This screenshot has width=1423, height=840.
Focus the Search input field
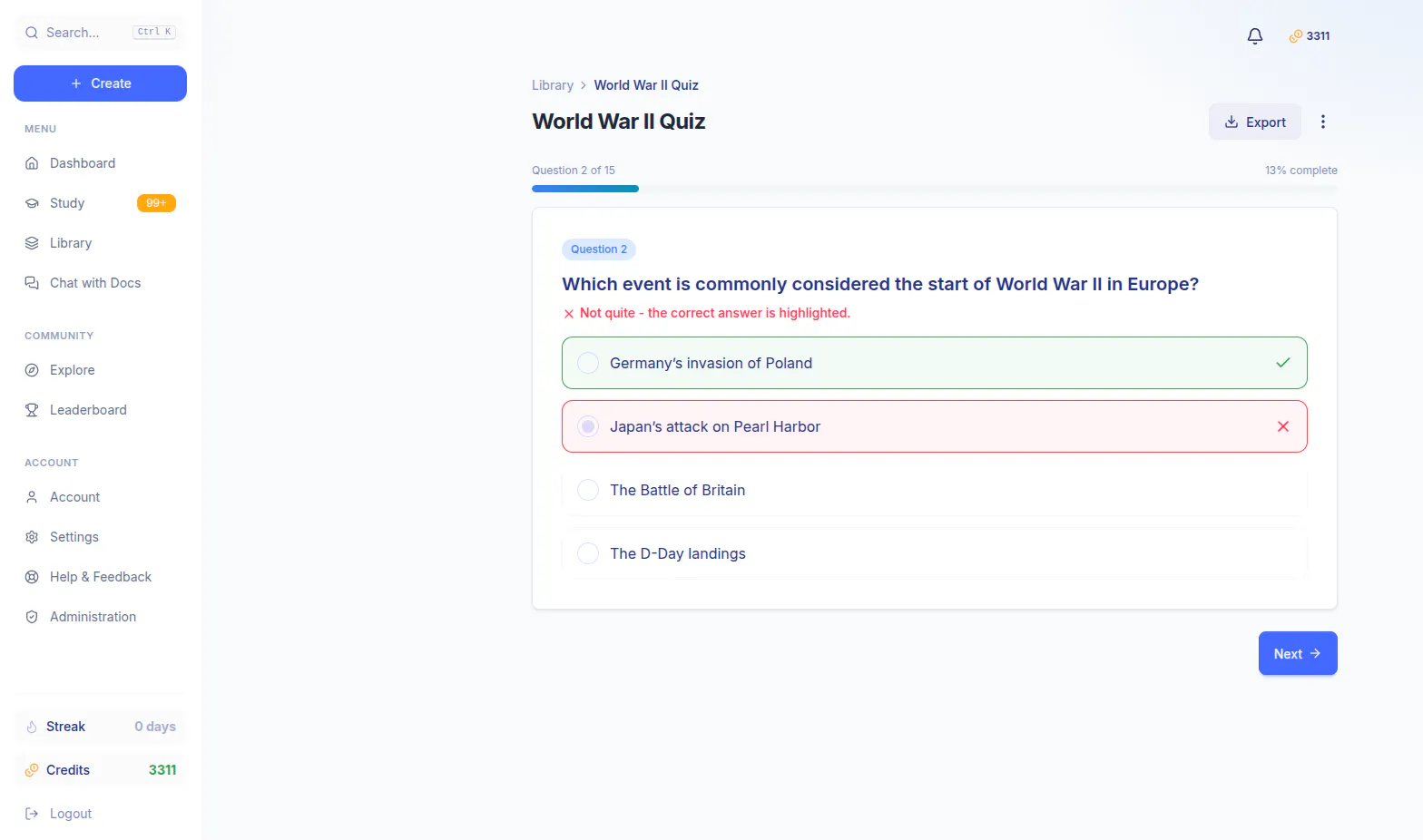pos(100,33)
